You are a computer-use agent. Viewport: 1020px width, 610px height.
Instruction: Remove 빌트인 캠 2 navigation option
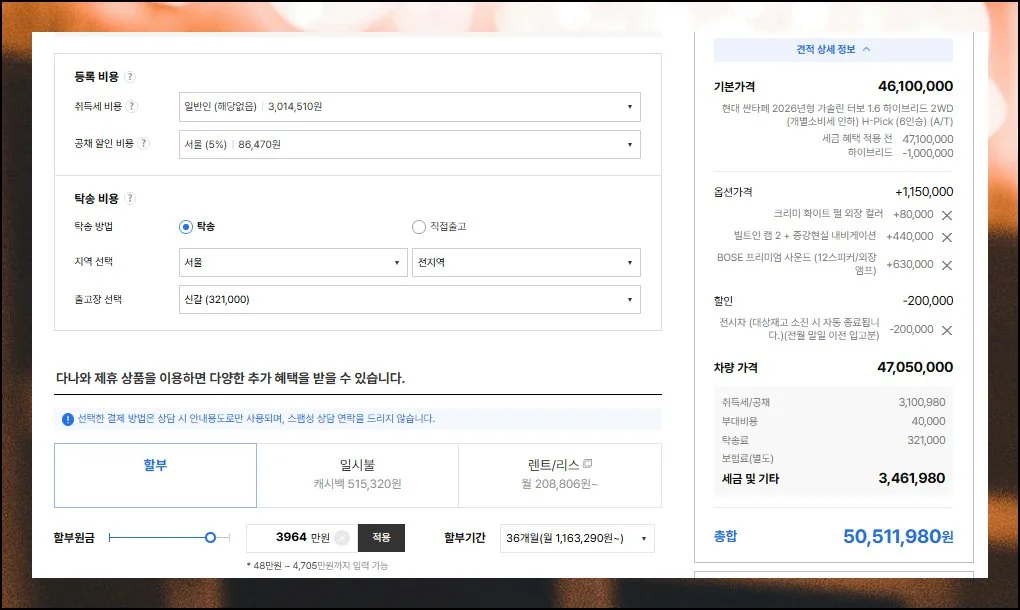coord(947,237)
